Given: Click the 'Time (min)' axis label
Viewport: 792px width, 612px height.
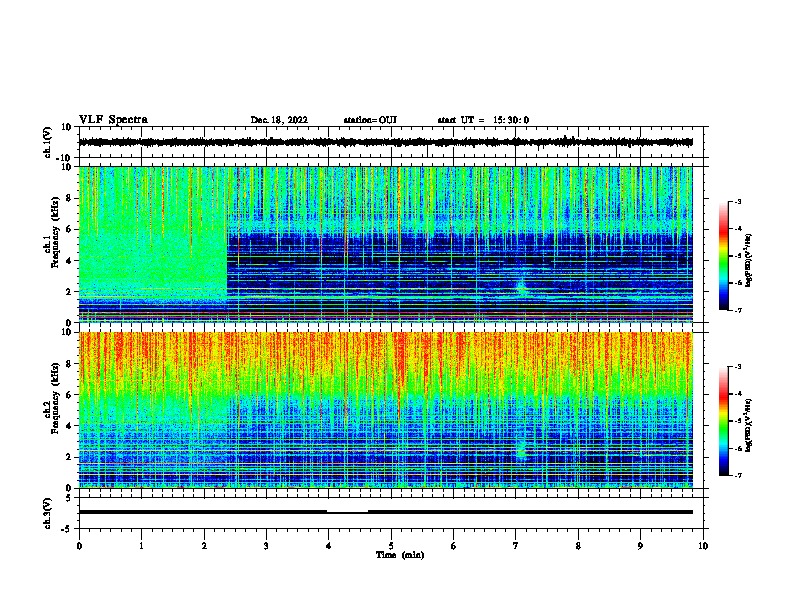Looking at the screenshot, I should point(400,555).
